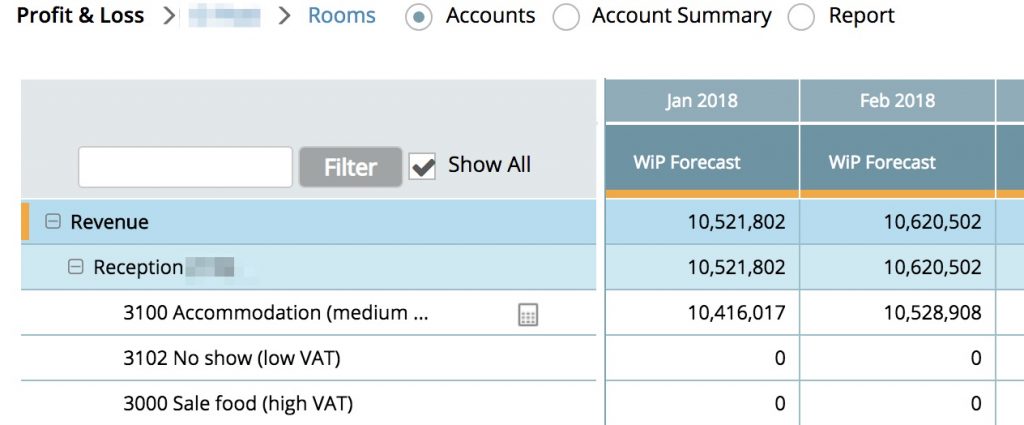The height and width of the screenshot is (425, 1024).
Task: Go to Profit & Loss breadcrumb
Action: [x=80, y=16]
